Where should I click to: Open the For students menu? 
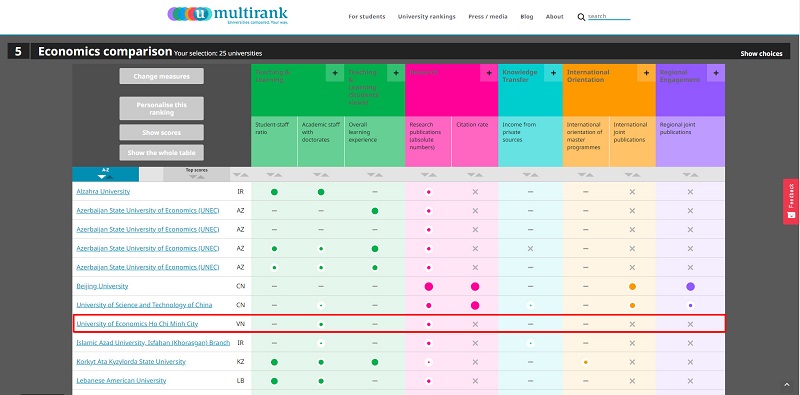click(367, 16)
